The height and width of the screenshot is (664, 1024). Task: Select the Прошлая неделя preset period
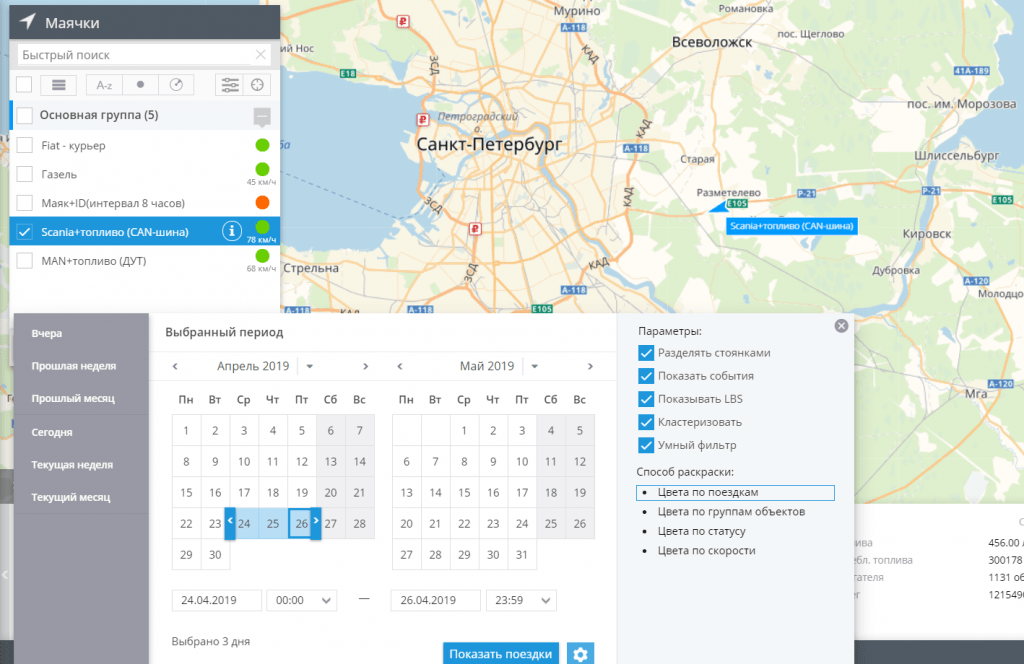point(73,366)
